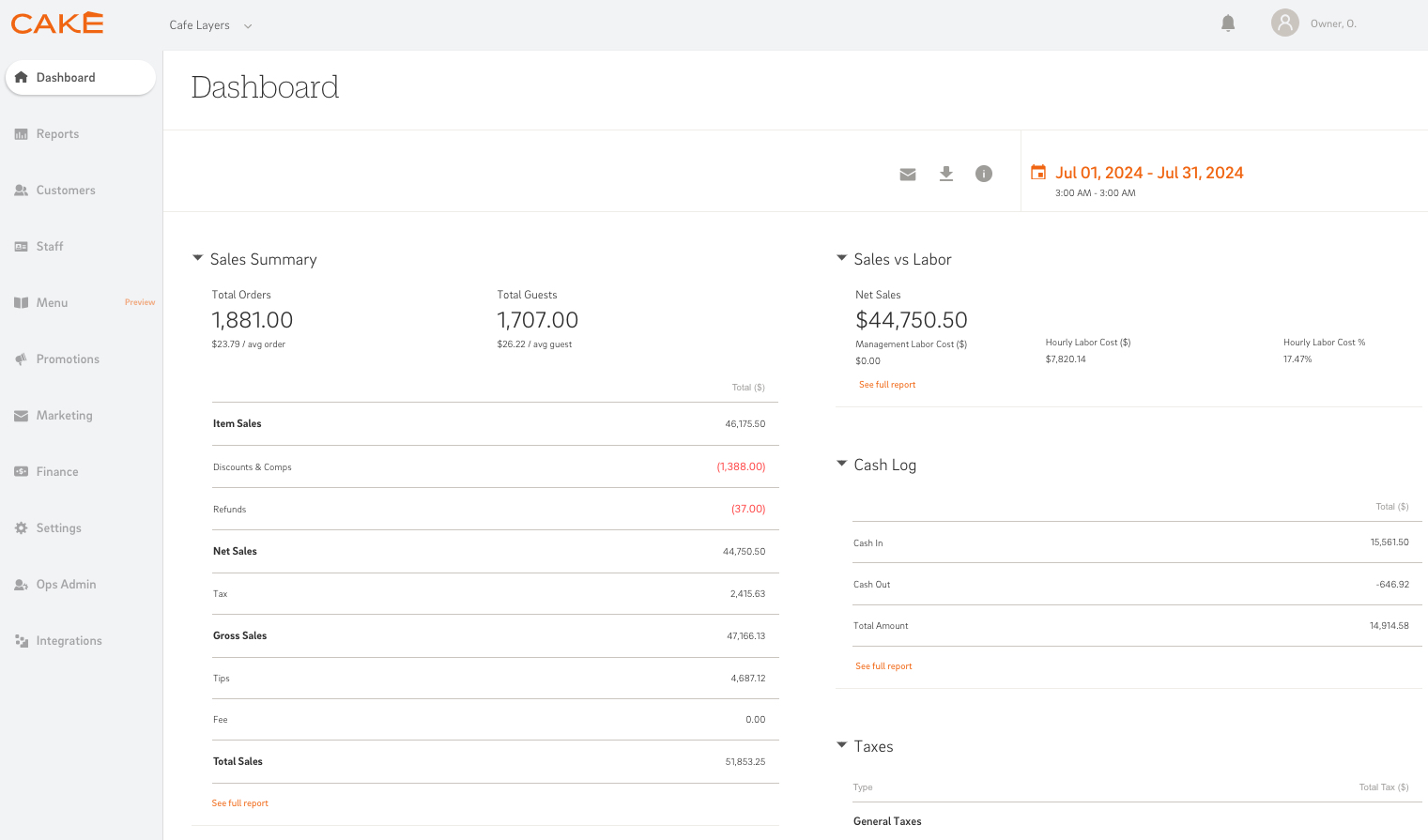Open the notifications bell
The width and height of the screenshot is (1428, 840).
tap(1228, 23)
